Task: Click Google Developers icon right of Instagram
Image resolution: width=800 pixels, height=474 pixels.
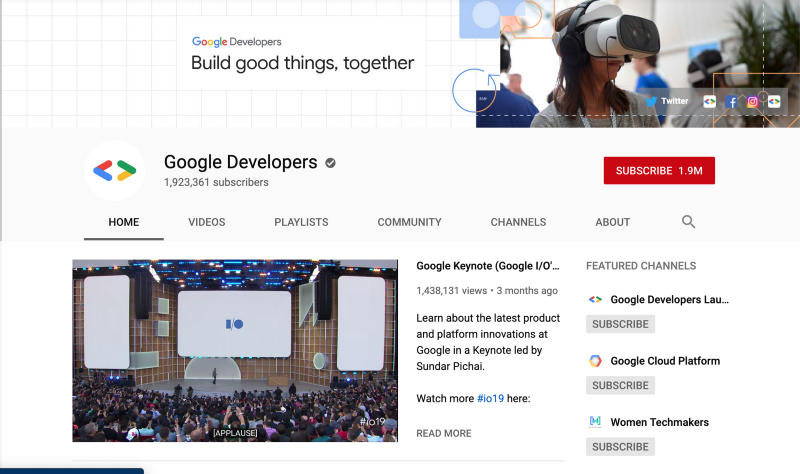Action: pyautogui.click(x=774, y=102)
